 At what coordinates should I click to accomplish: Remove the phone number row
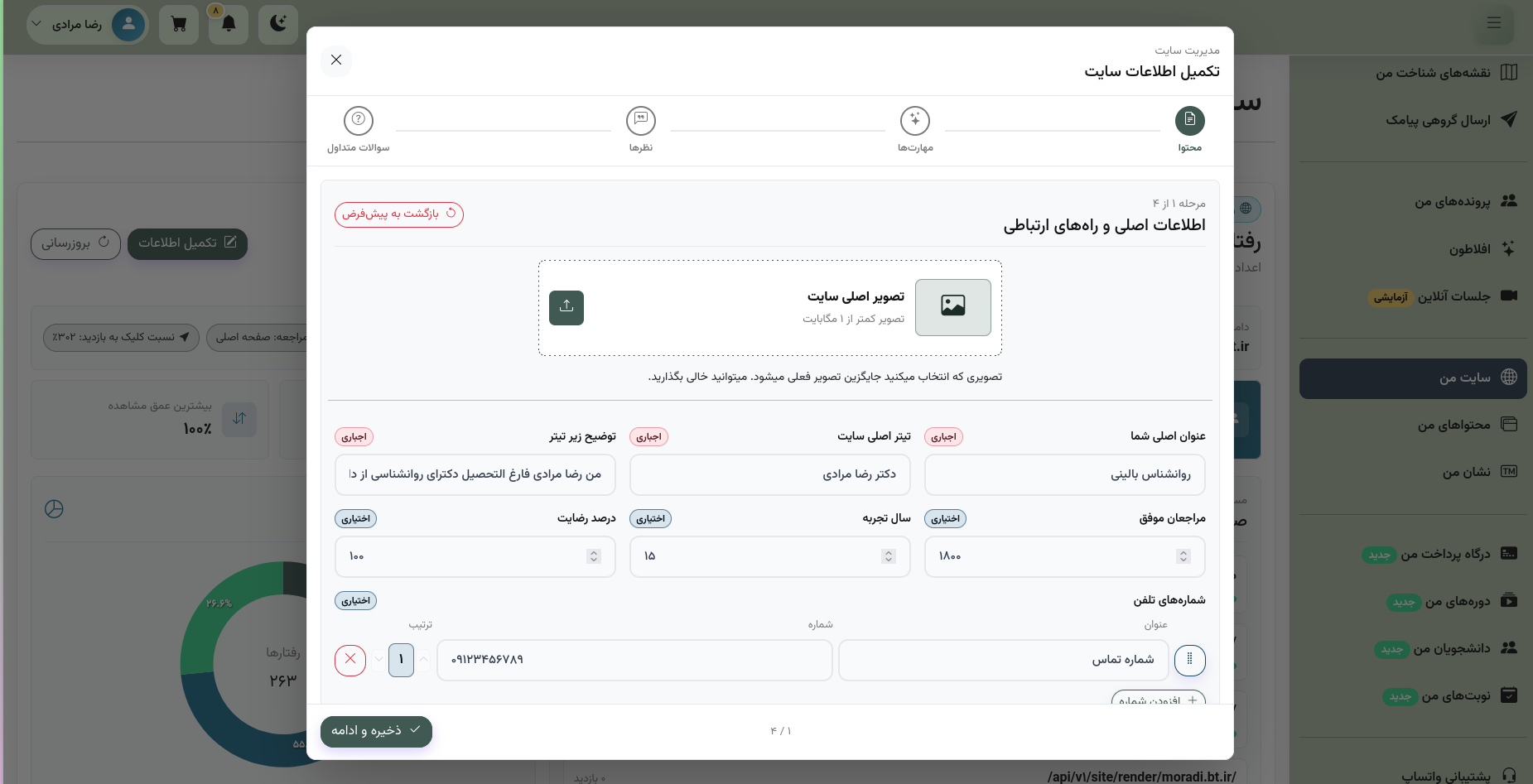click(x=350, y=660)
